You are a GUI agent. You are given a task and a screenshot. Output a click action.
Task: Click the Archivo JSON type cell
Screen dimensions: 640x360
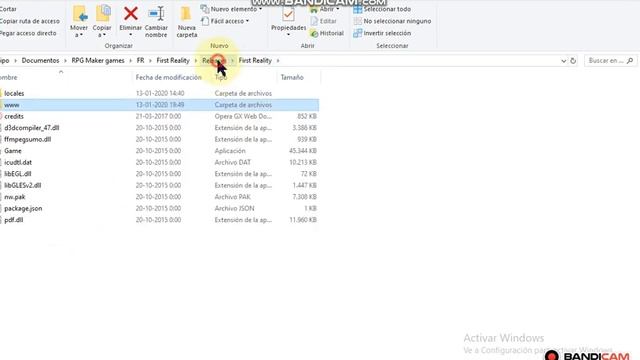click(x=234, y=208)
